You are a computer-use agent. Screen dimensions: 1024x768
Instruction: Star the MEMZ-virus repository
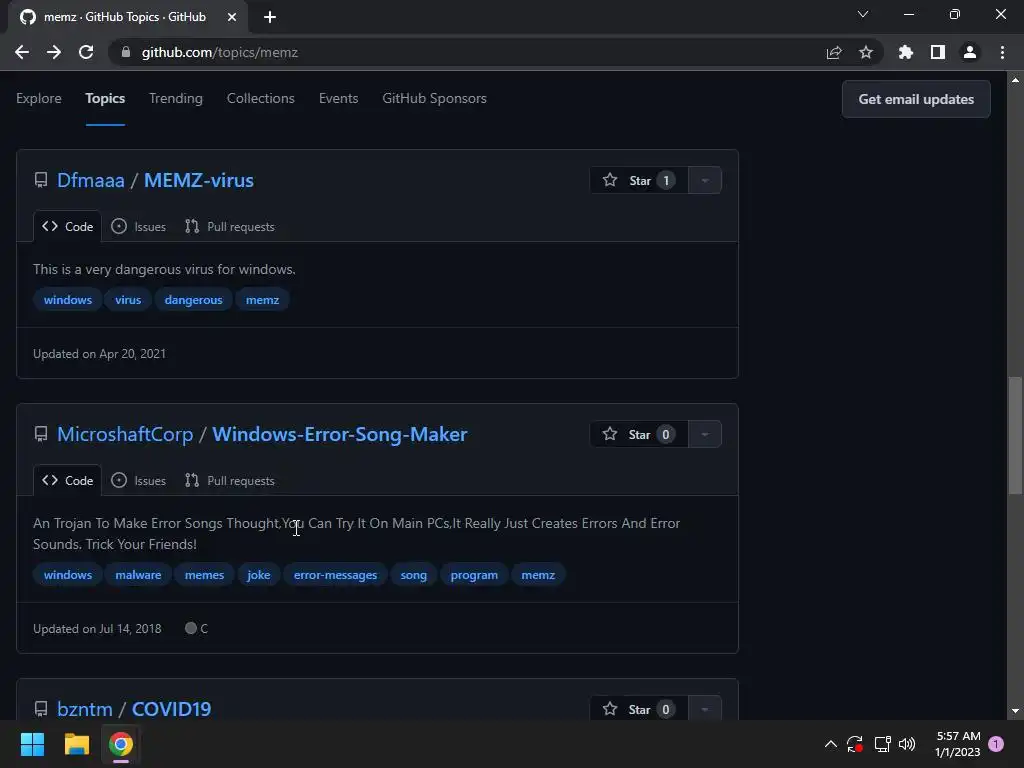639,180
